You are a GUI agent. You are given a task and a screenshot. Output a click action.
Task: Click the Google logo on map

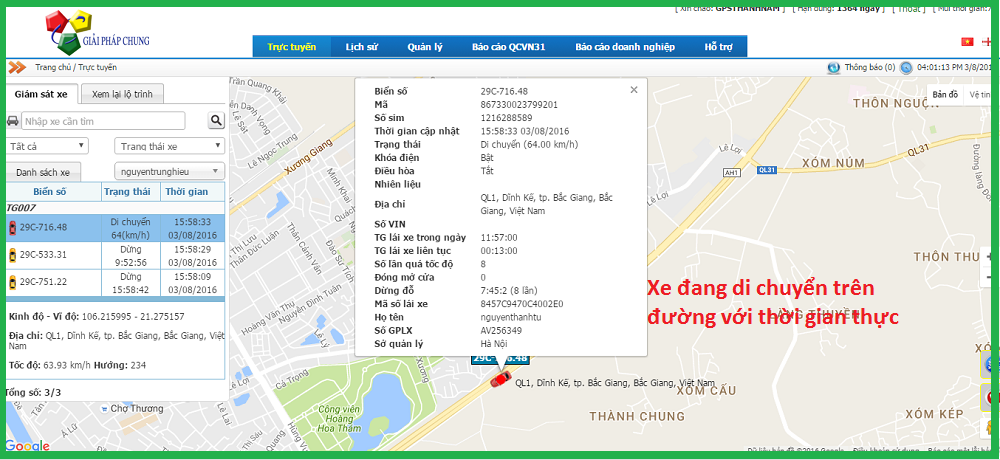coord(27,445)
